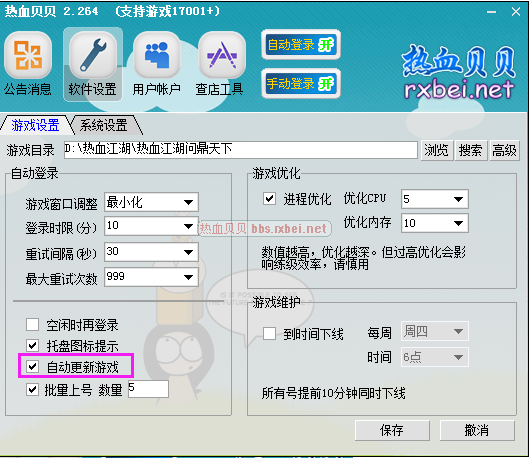The width and height of the screenshot is (529, 458).
Task: Enable the 空闲时再登录 checkbox
Action: (x=32, y=324)
